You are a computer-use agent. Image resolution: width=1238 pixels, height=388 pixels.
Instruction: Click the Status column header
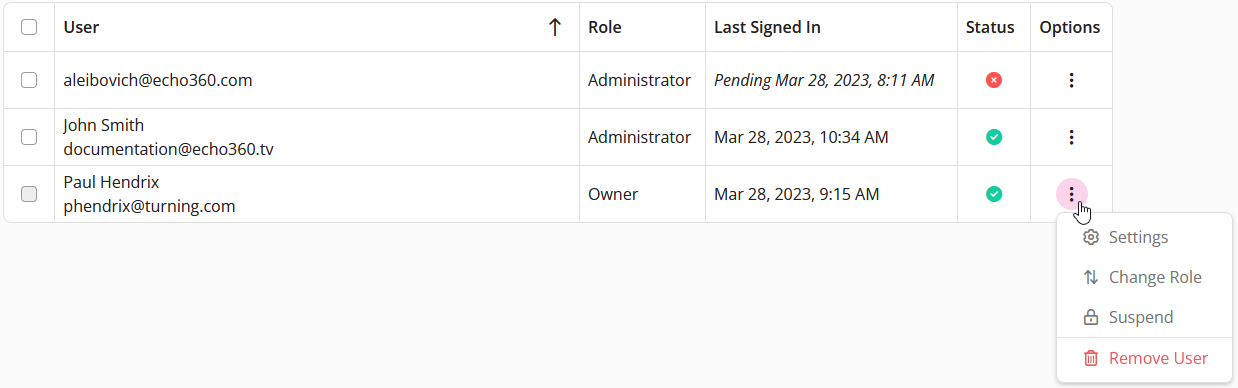990,27
